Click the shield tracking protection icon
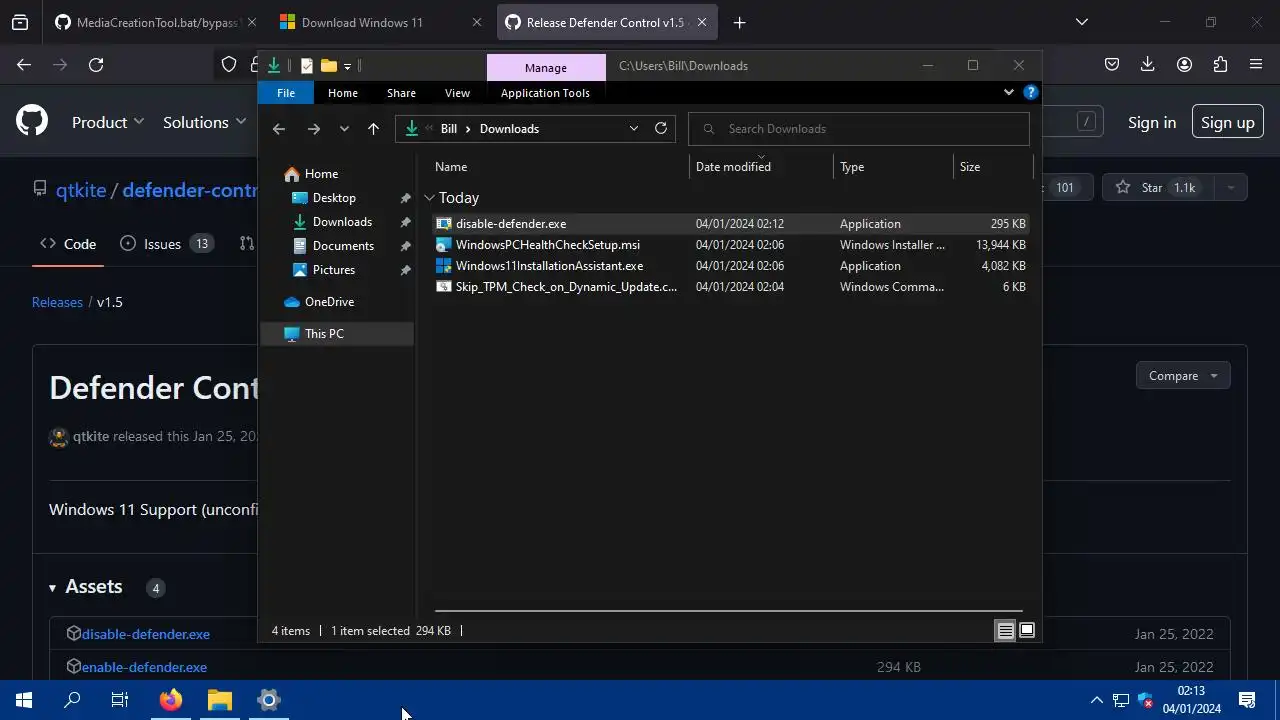1280x720 pixels. [229, 65]
